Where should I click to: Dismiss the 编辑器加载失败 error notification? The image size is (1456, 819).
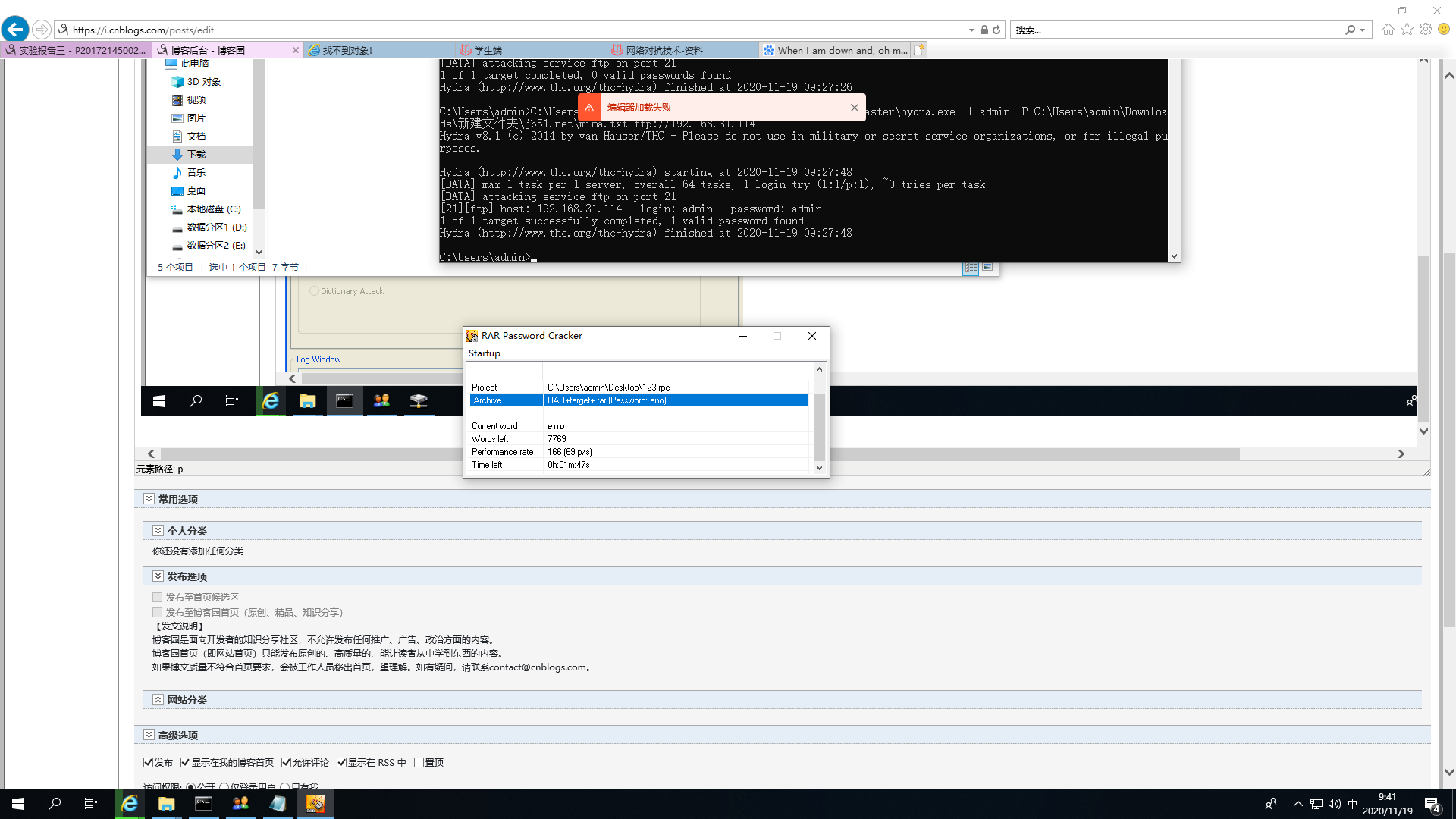coord(855,108)
